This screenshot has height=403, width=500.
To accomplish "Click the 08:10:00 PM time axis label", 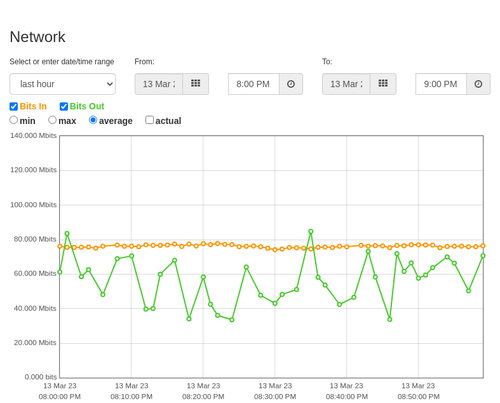I will (131, 397).
